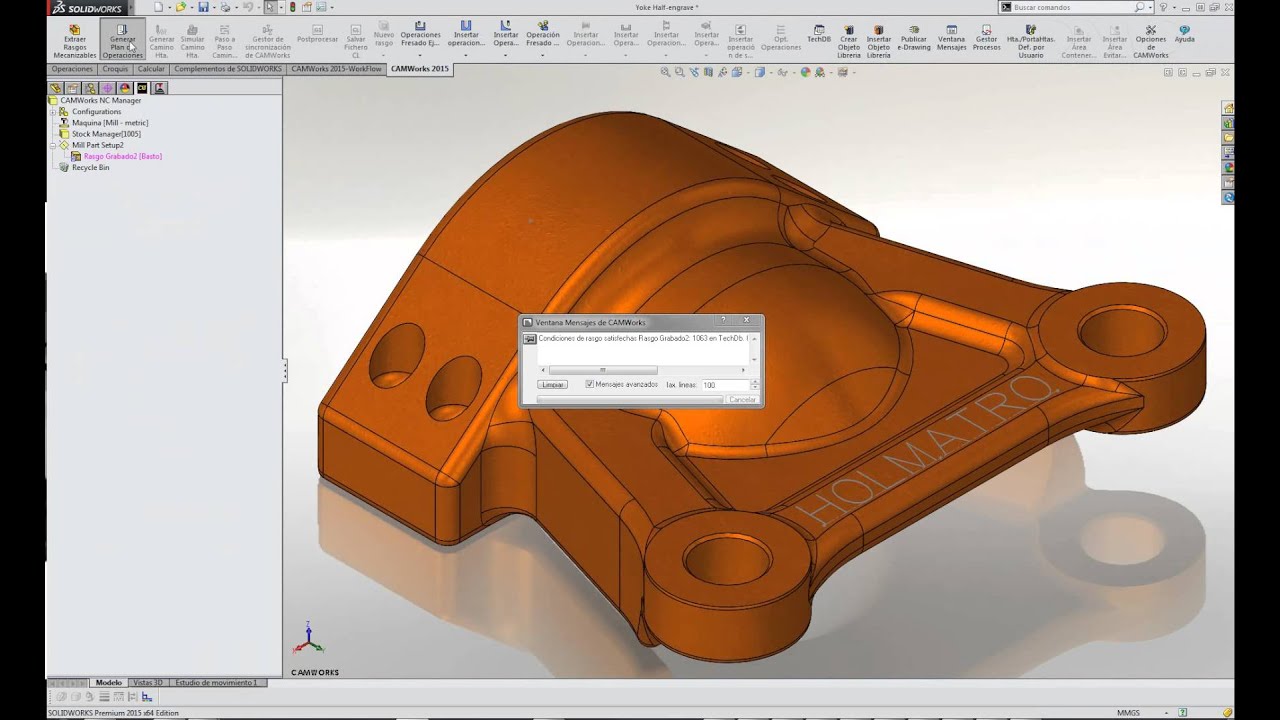Open the Save dropdown arrow

click(213, 7)
